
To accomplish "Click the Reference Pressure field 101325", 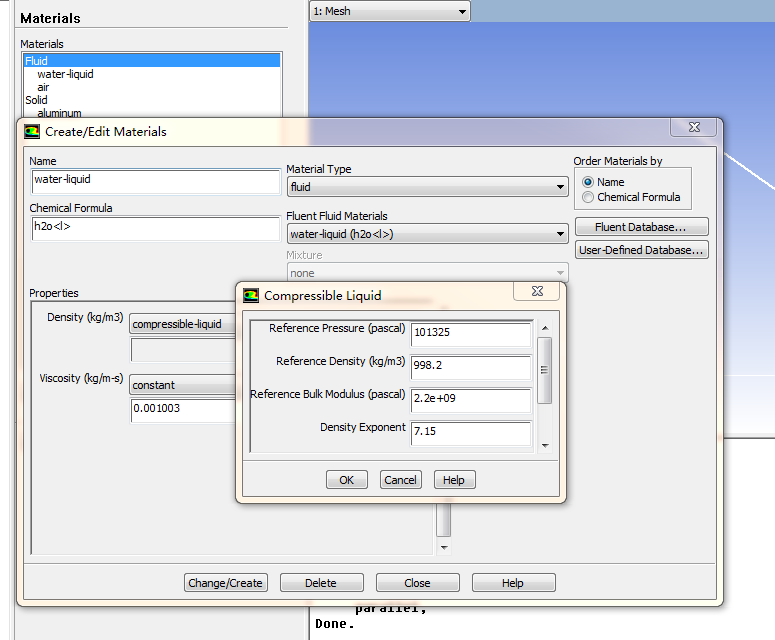I will click(471, 334).
